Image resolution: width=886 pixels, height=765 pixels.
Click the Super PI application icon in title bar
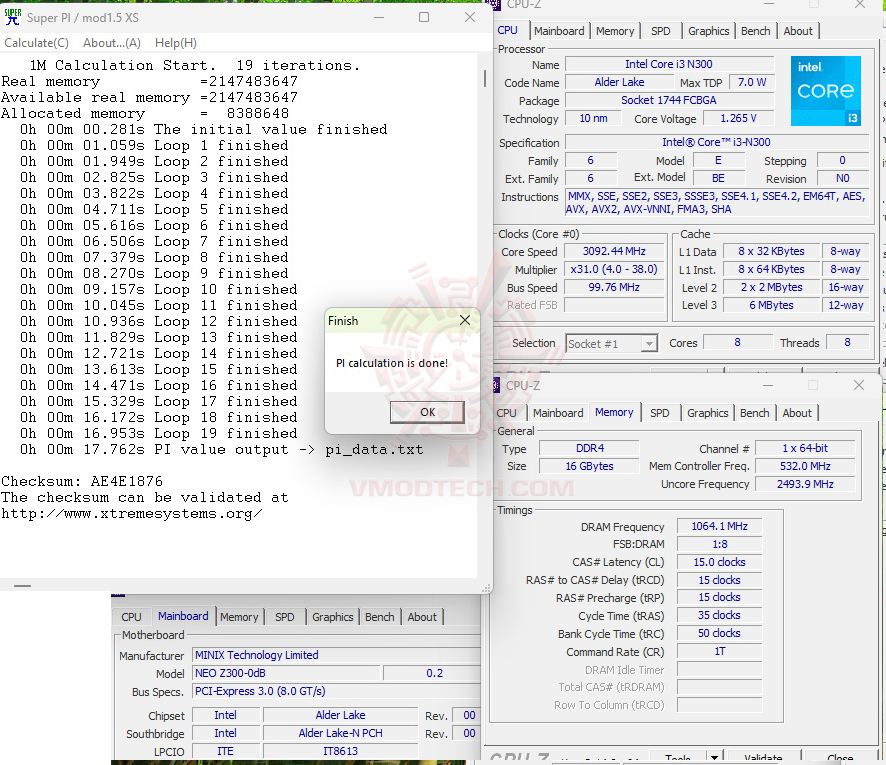click(x=12, y=17)
